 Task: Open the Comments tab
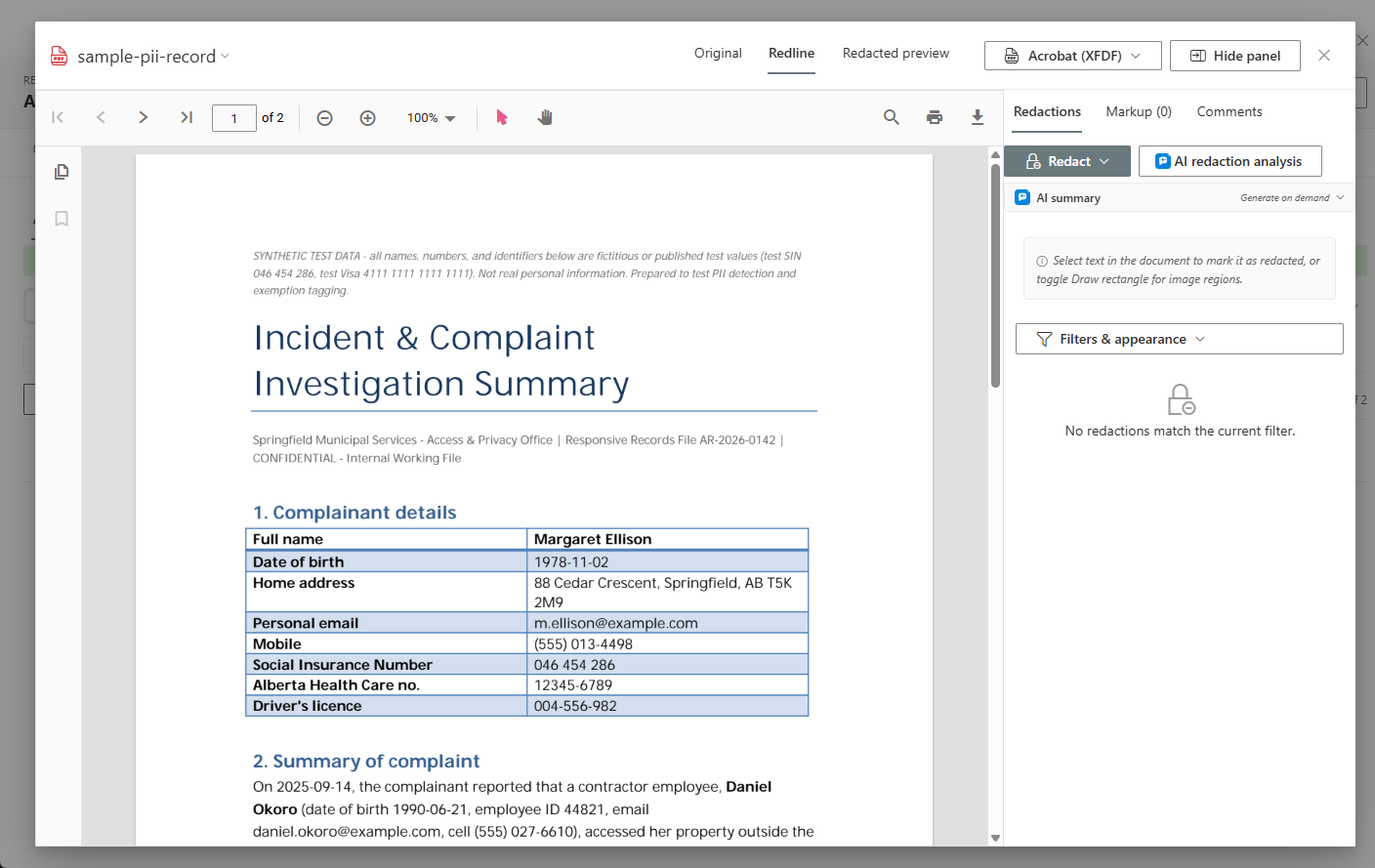pos(1229,112)
